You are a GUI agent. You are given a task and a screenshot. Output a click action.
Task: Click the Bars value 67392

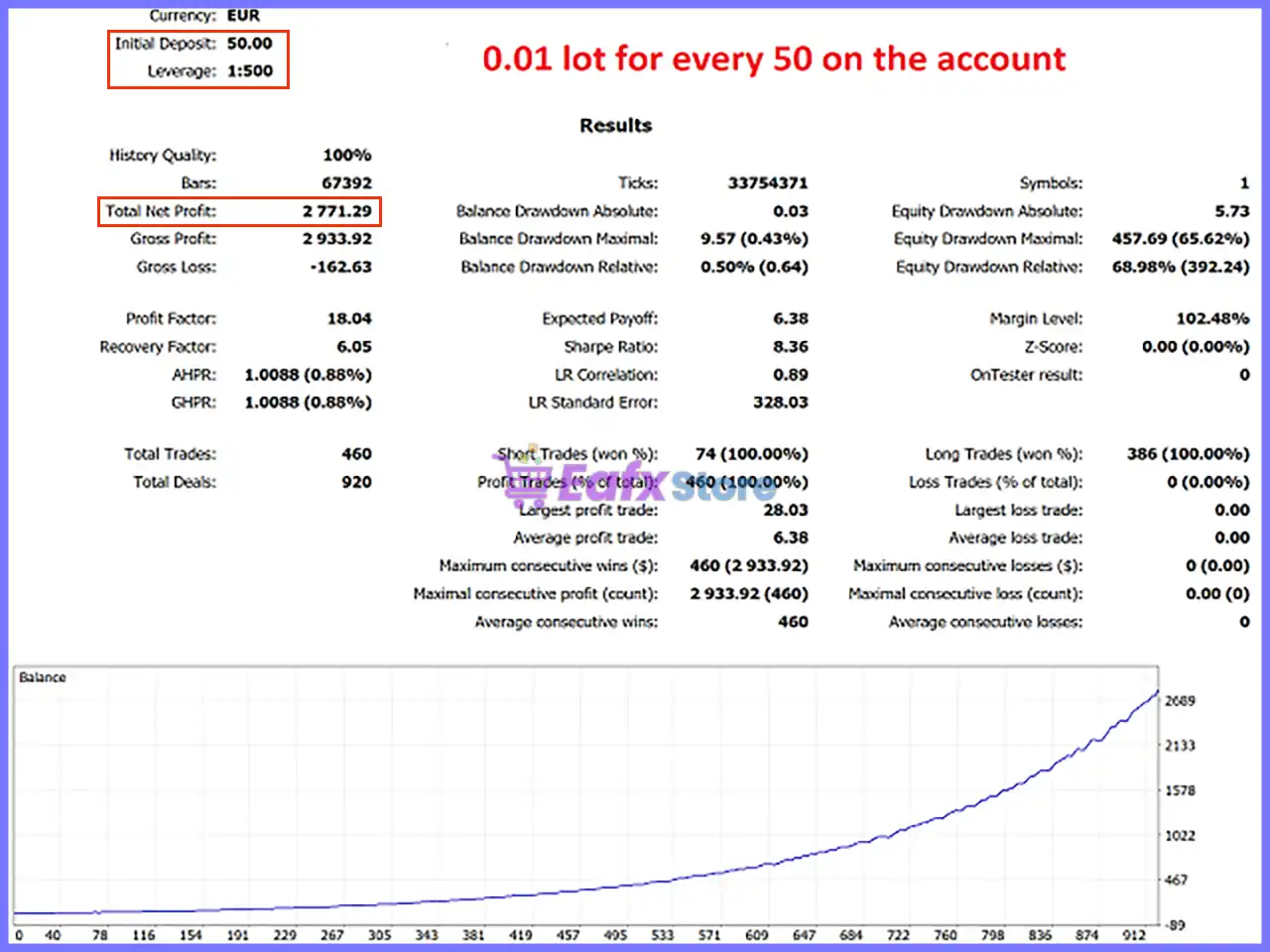pos(347,183)
